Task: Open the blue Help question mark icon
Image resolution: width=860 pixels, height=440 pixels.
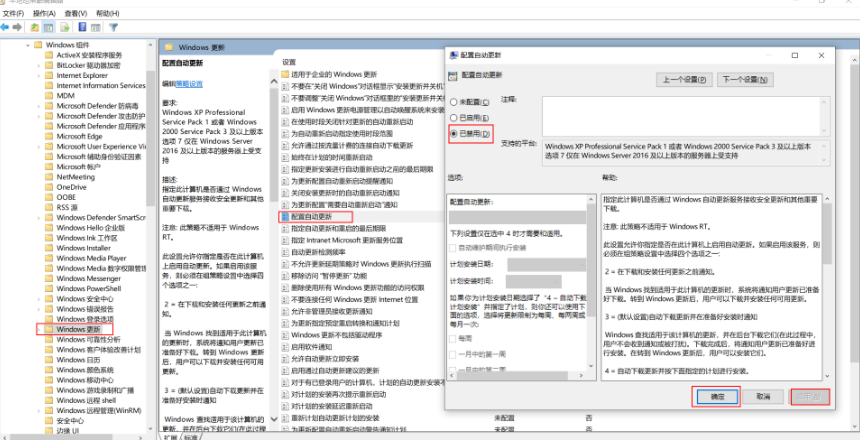Action: (x=82, y=27)
